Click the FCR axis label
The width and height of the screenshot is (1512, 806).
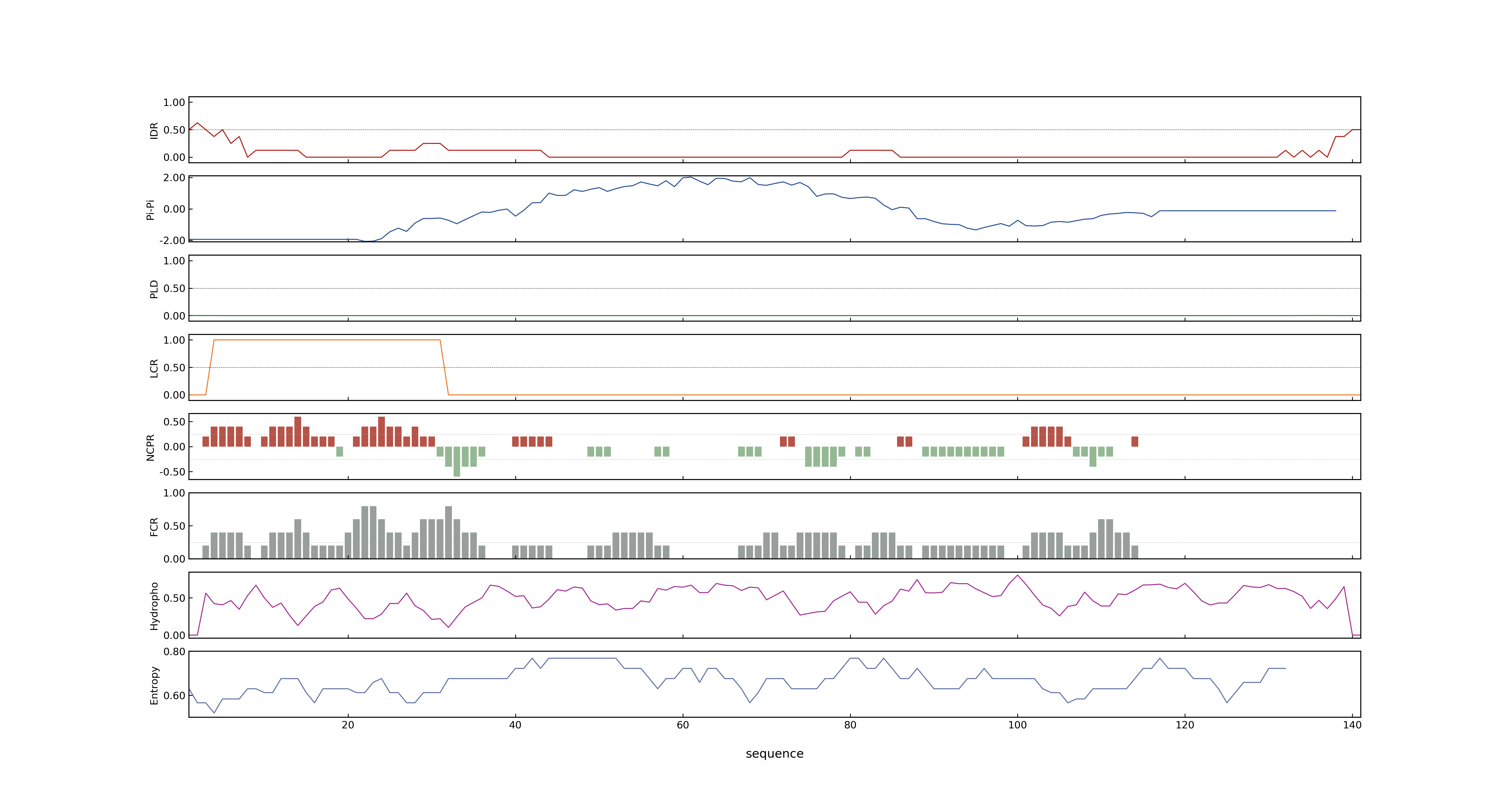(154, 526)
